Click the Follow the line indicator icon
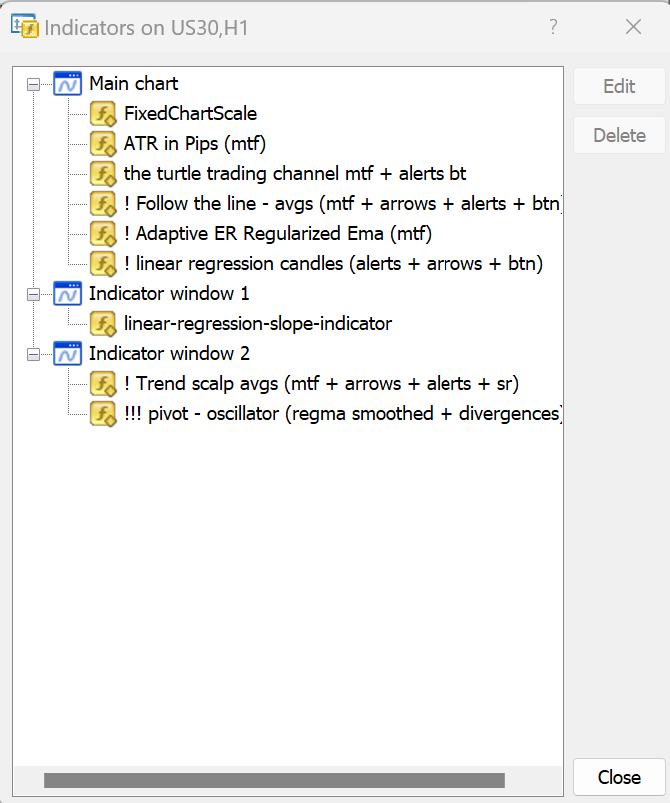 click(103, 204)
